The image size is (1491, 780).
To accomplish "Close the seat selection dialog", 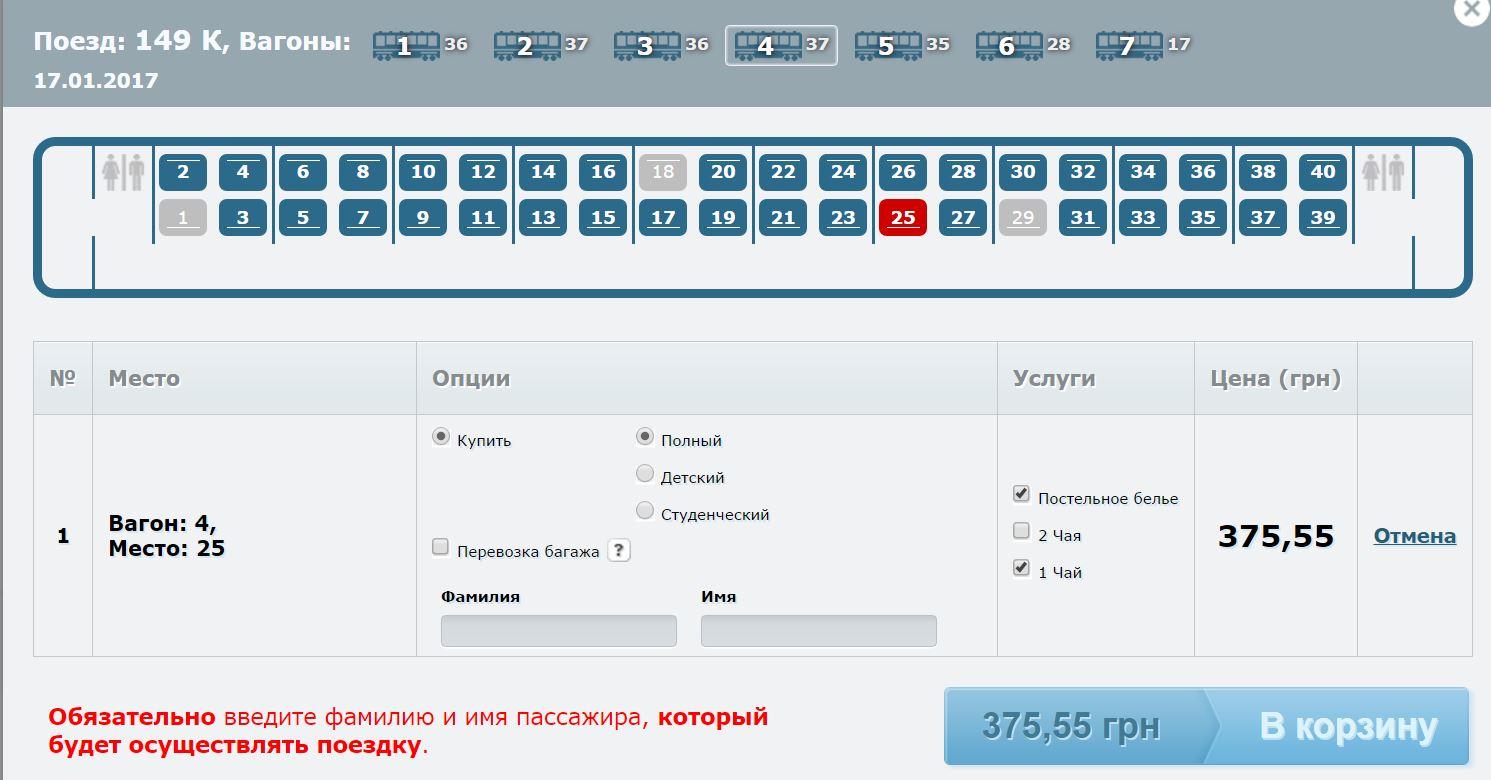I will [x=1472, y=10].
